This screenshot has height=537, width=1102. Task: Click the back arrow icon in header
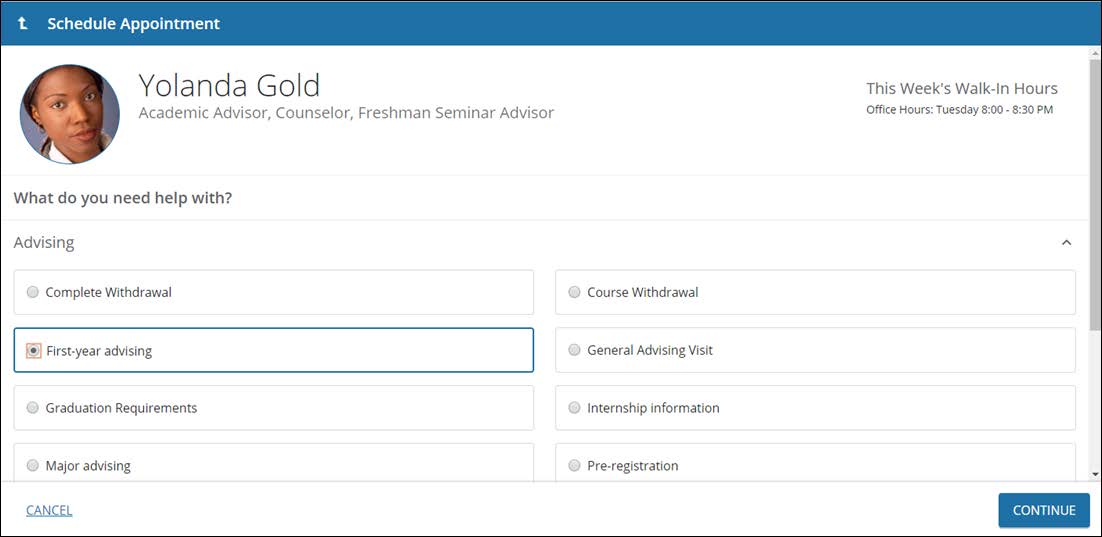tap(23, 23)
